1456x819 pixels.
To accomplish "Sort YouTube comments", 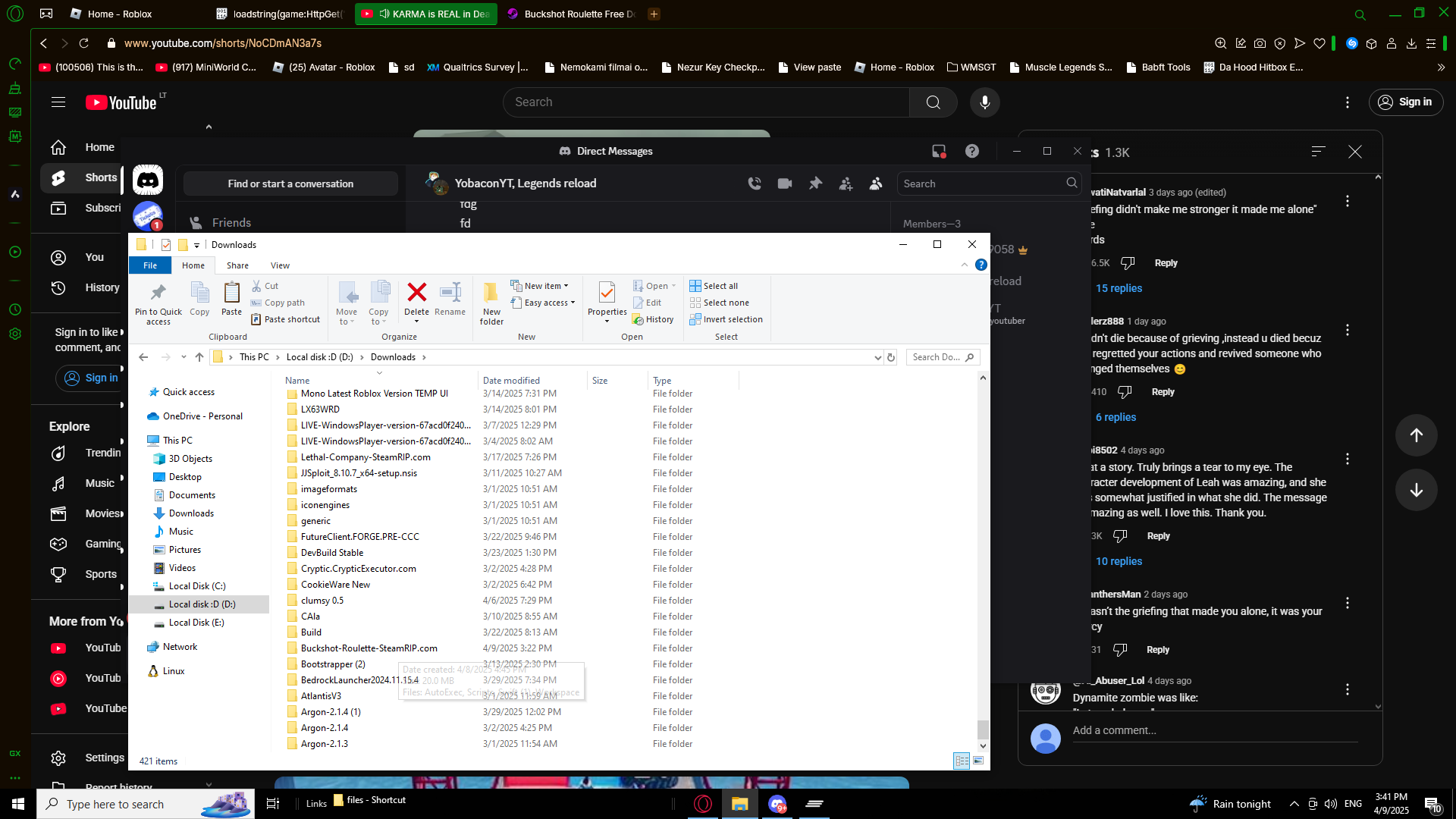I will (x=1319, y=152).
